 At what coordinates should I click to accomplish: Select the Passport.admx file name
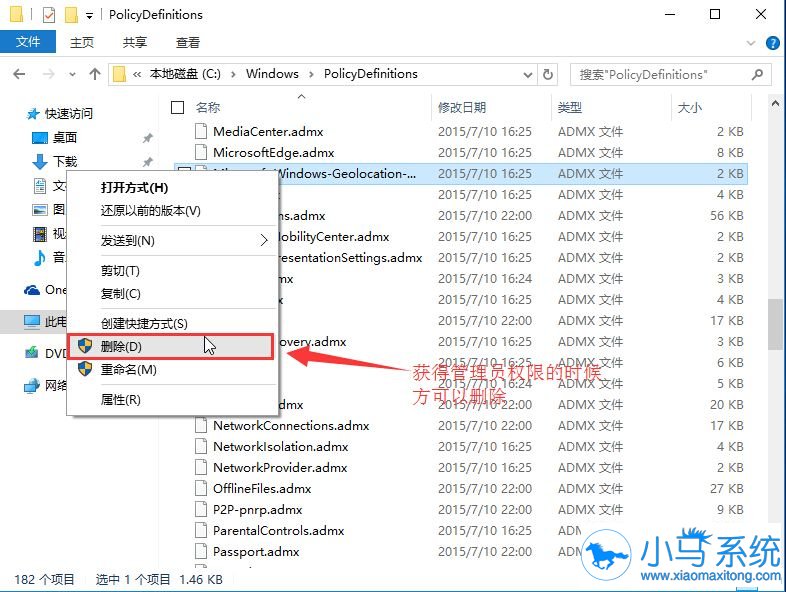[256, 552]
